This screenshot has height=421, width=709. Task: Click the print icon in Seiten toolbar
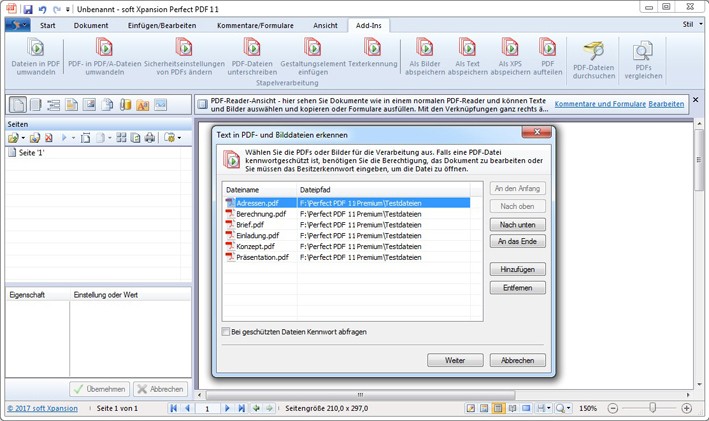tap(149, 137)
